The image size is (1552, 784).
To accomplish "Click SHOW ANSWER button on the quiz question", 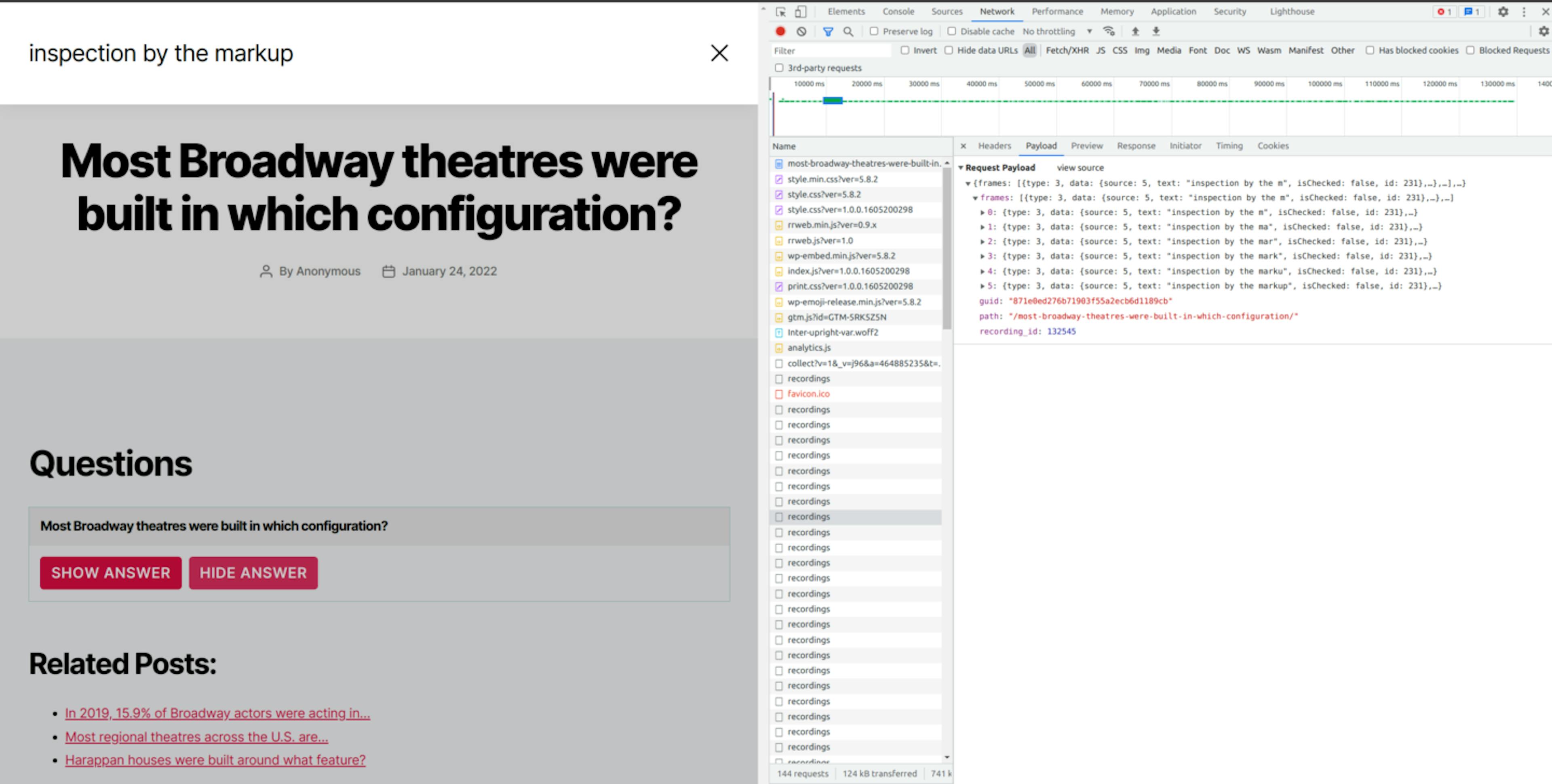I will (110, 572).
